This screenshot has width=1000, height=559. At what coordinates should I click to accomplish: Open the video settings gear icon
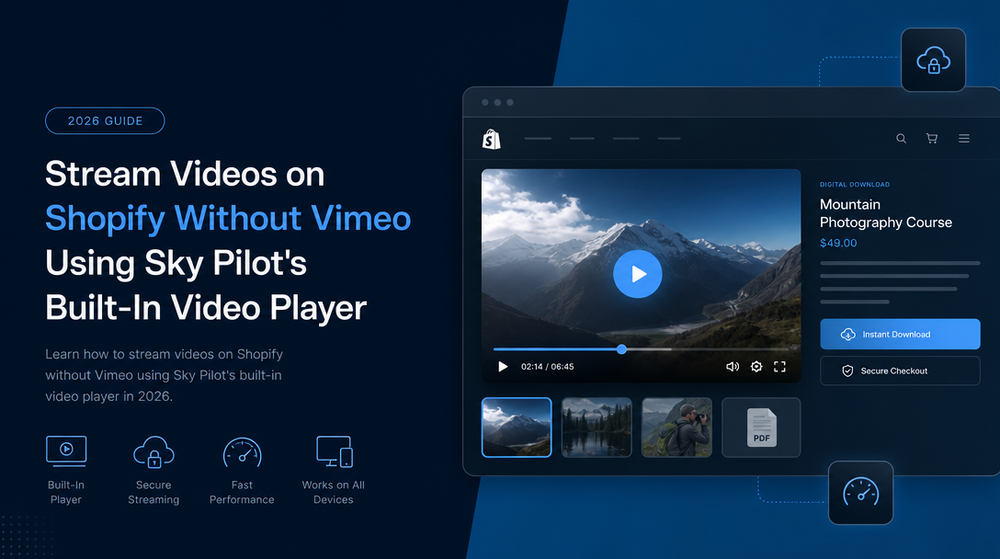tap(756, 367)
